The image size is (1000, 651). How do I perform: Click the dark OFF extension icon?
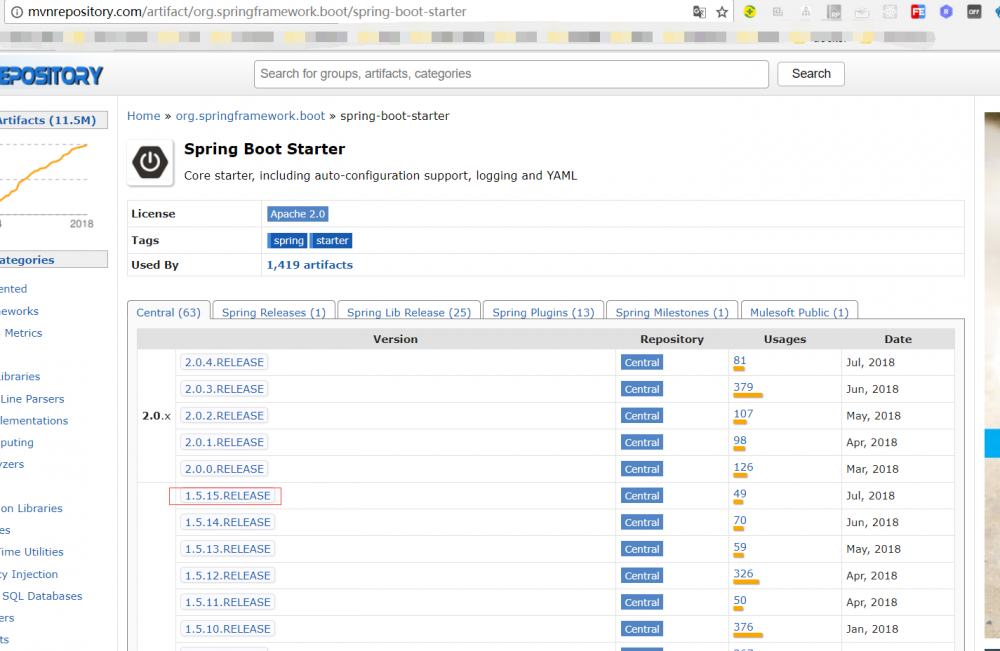974,11
